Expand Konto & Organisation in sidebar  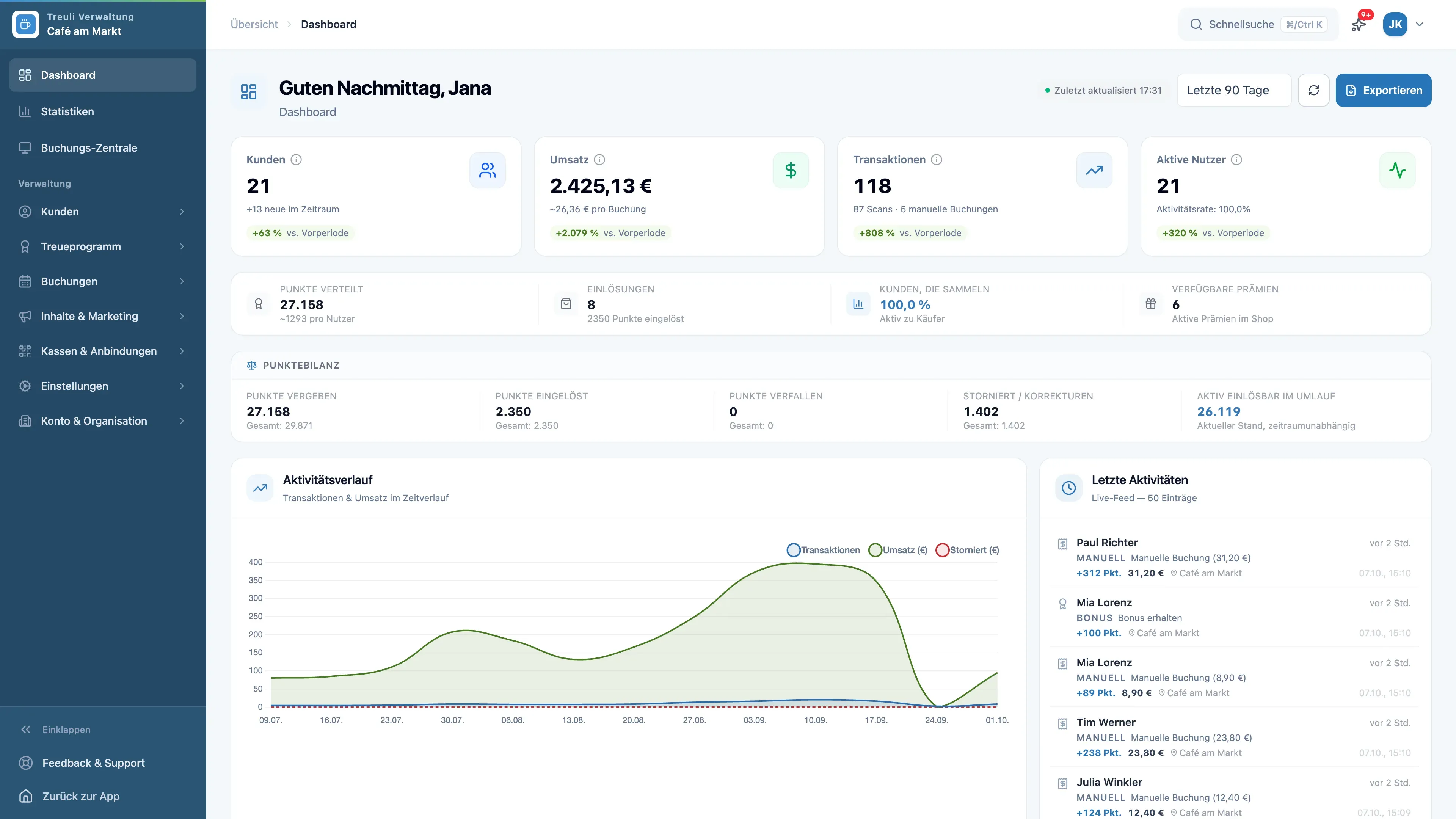coord(103,421)
